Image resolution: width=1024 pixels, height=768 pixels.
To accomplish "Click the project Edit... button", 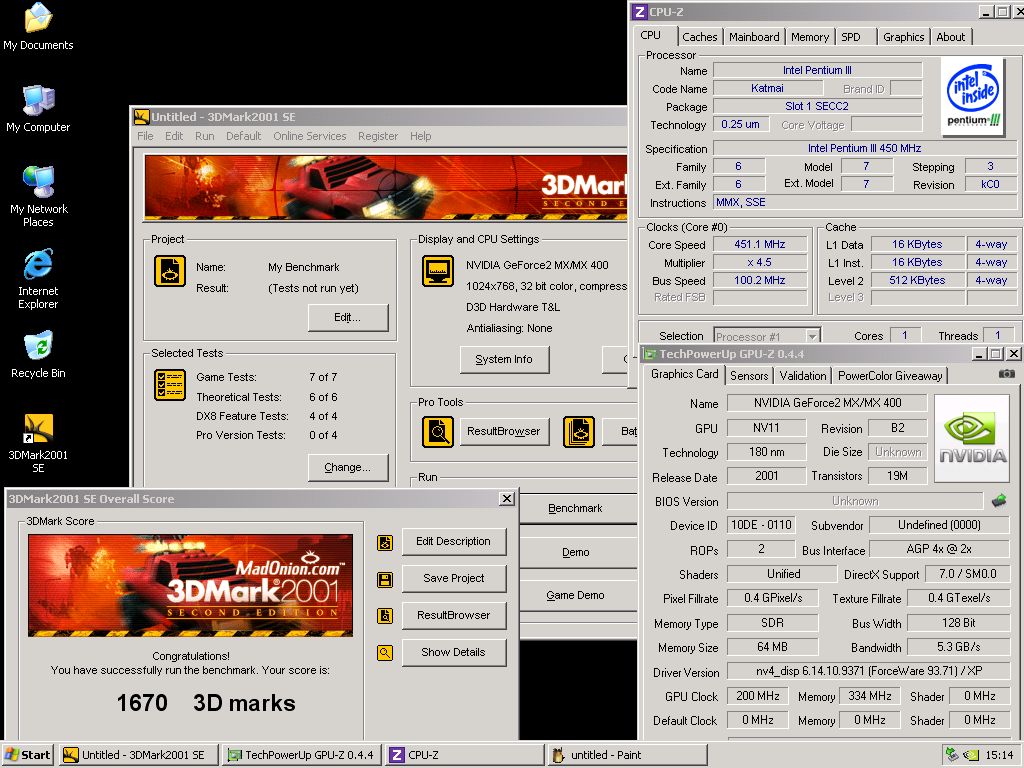I will pyautogui.click(x=347, y=317).
